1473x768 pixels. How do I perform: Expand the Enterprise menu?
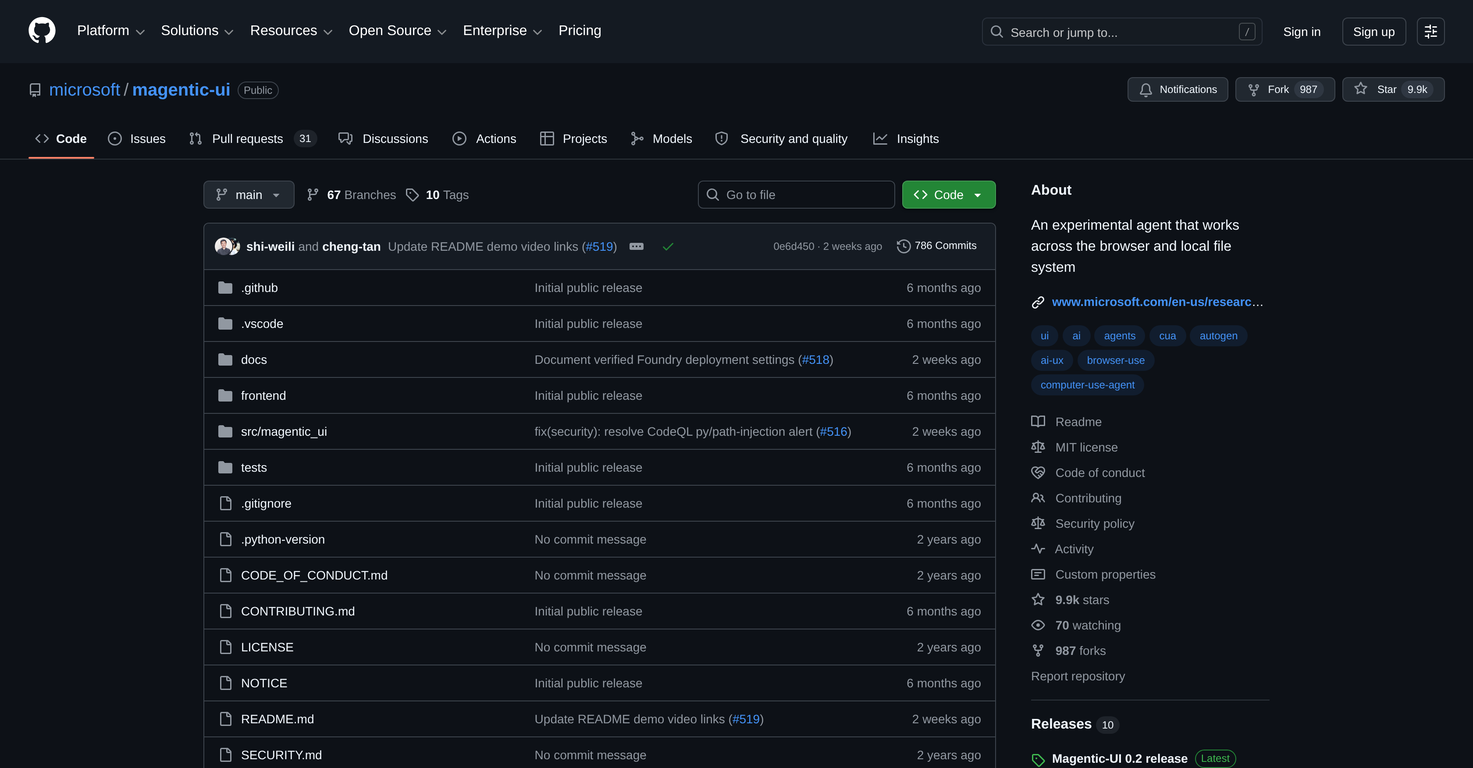click(503, 31)
